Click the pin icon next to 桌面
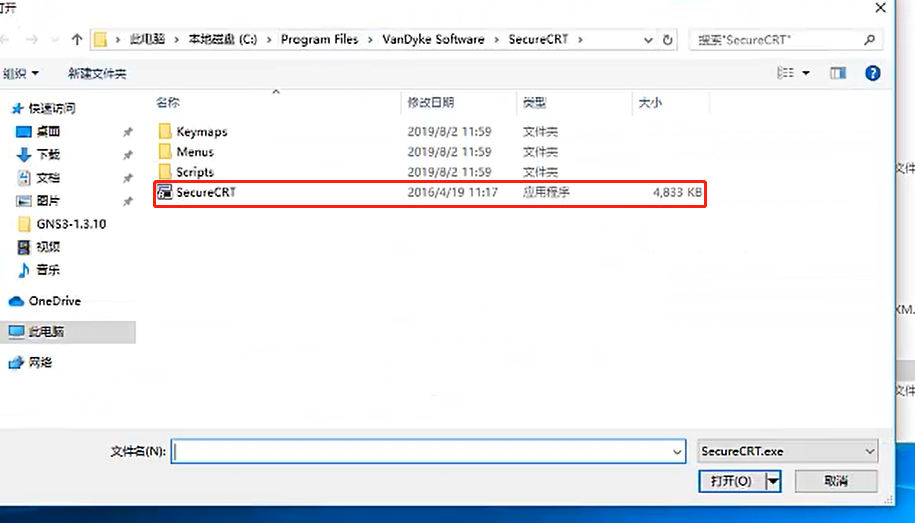 tap(128, 132)
